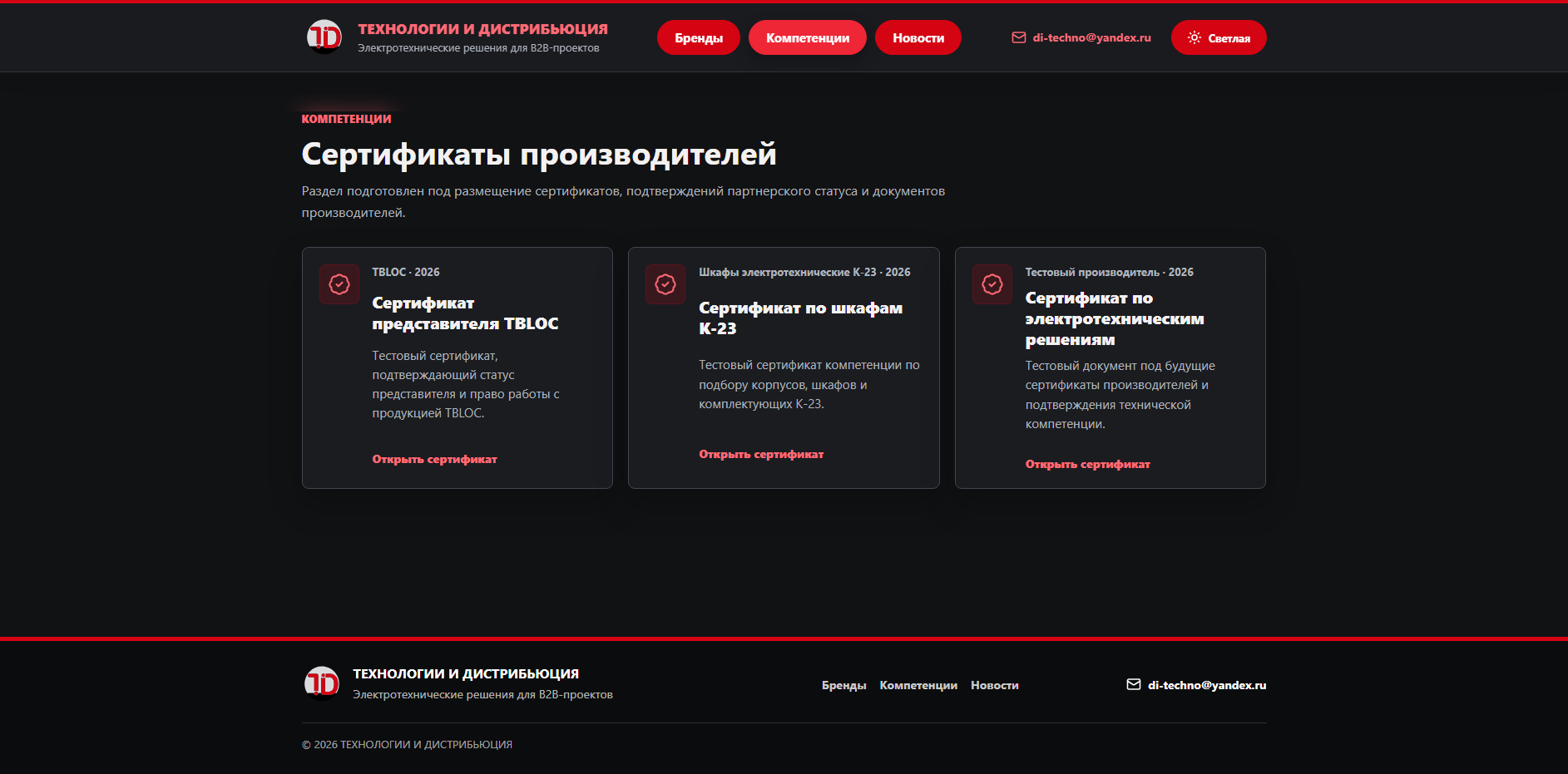Click the page heading Сертификаты производителей
This screenshot has height=774, width=1568.
tap(539, 155)
